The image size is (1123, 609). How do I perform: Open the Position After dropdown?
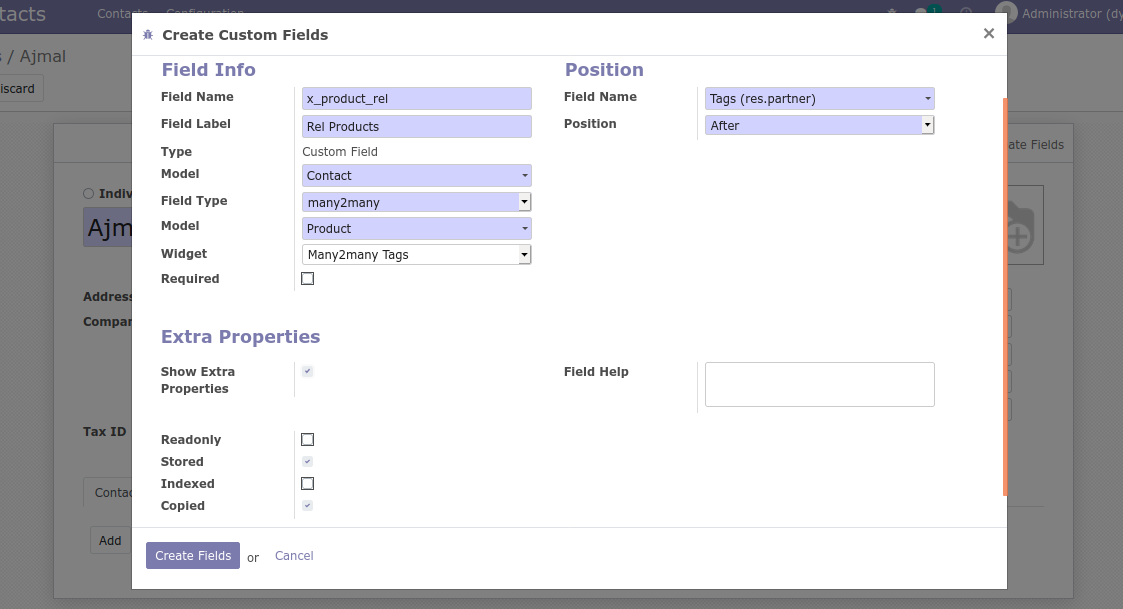819,125
